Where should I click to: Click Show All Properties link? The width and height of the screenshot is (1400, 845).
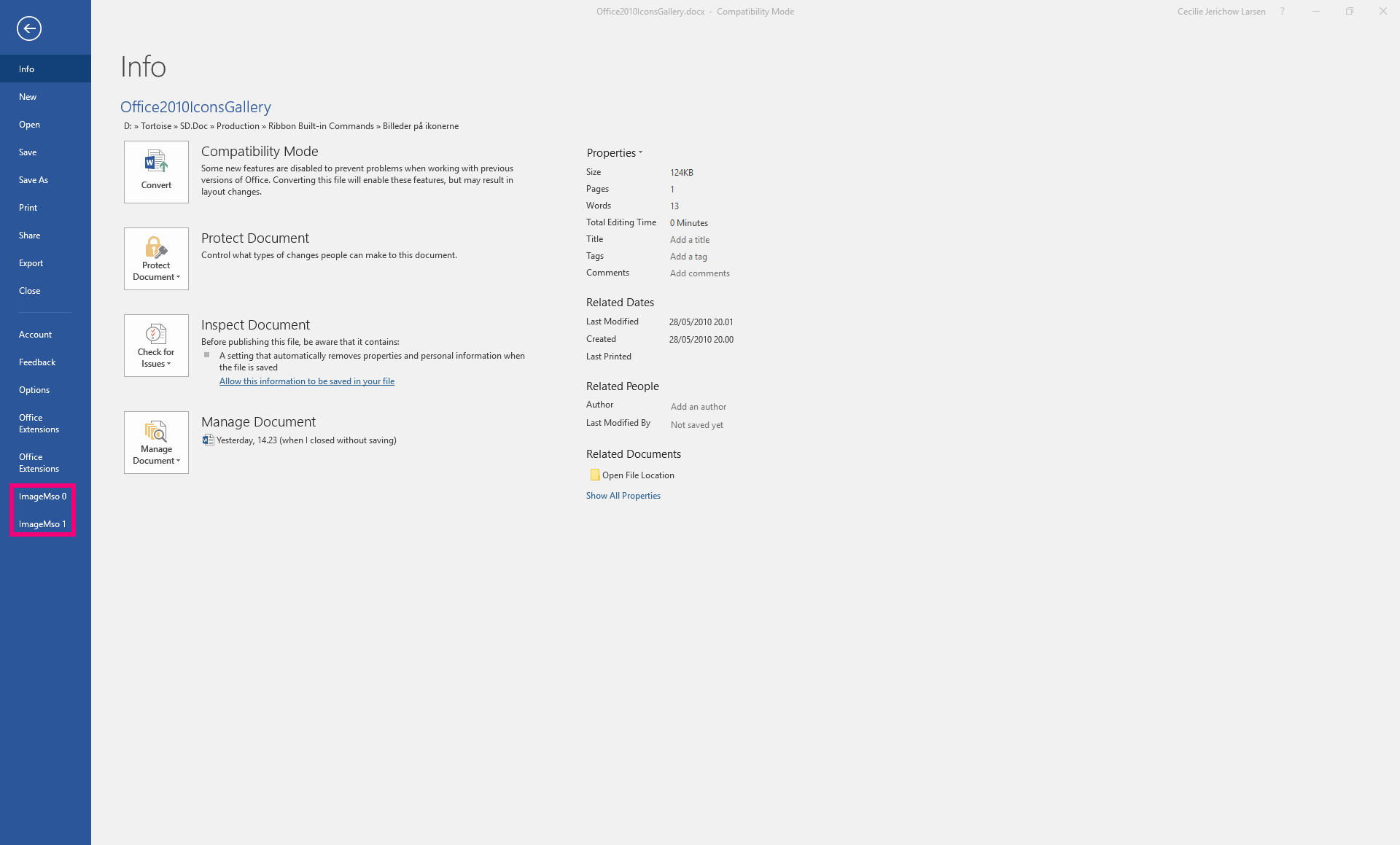coord(623,496)
